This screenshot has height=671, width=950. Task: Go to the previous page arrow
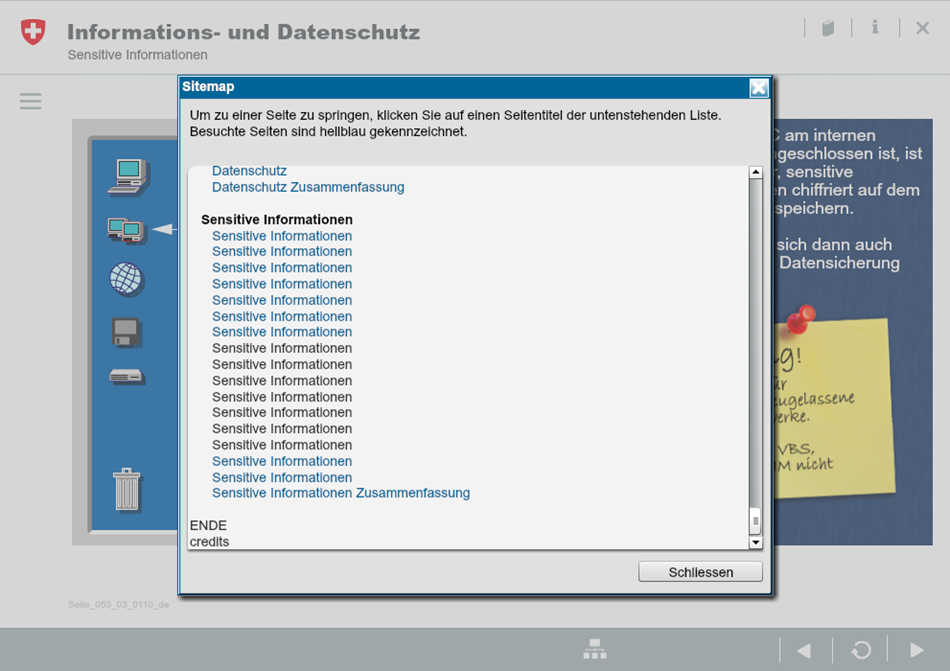click(x=804, y=650)
